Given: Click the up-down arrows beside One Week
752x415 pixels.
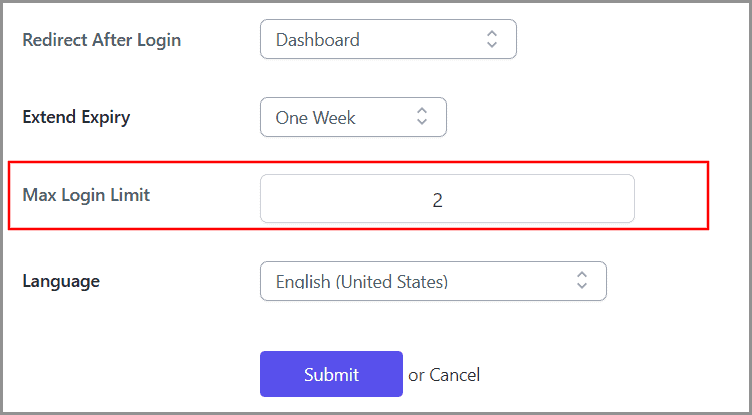Looking at the screenshot, I should click(x=422, y=117).
